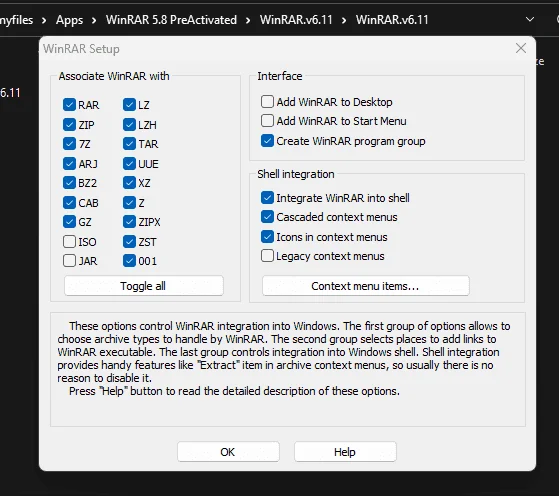
Task: Open WinRAR 5.8 PreActivated breadcrumb folder
Action: [171, 20]
